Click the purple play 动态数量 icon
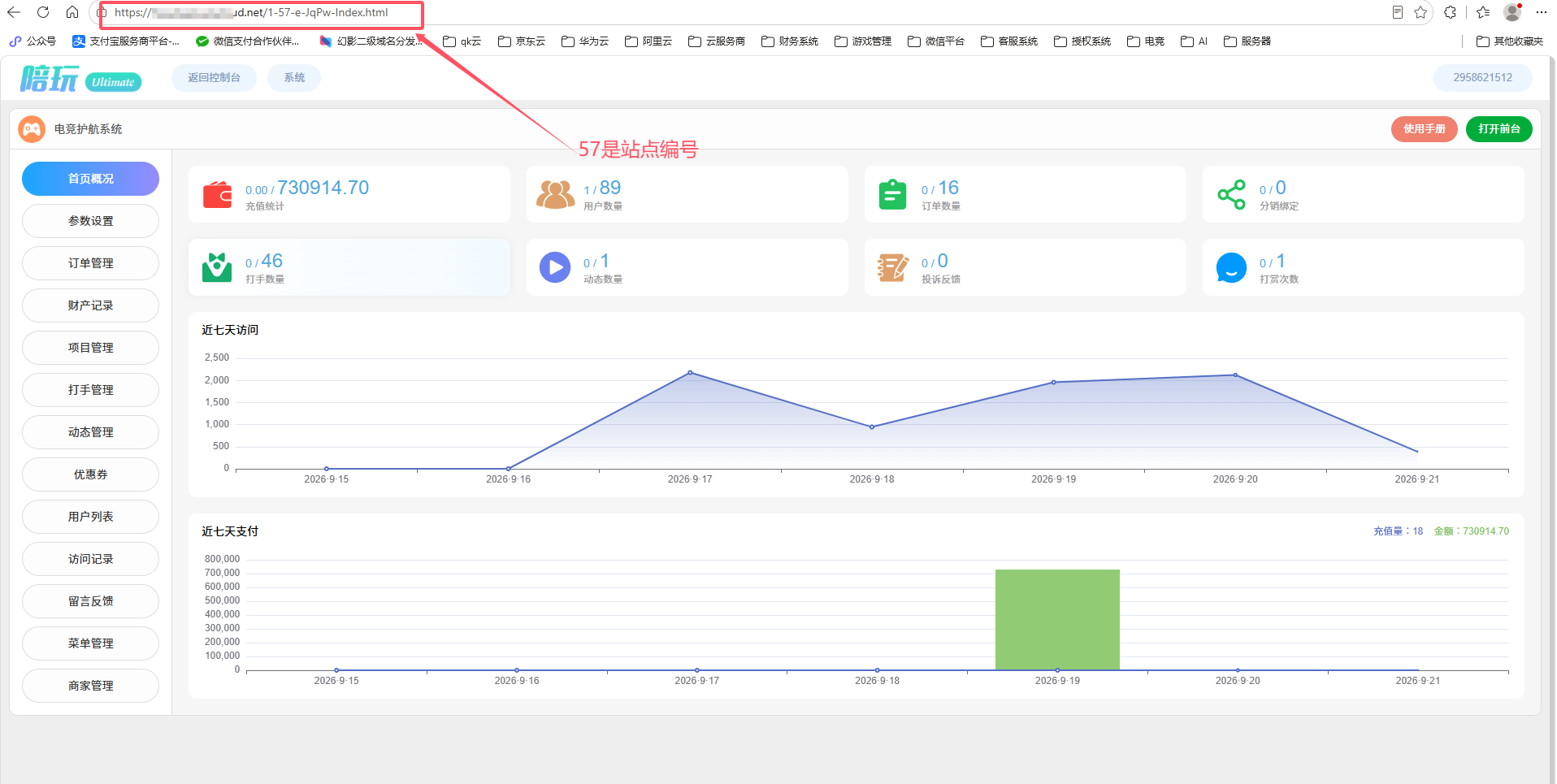Image resolution: width=1557 pixels, height=784 pixels. click(x=555, y=267)
